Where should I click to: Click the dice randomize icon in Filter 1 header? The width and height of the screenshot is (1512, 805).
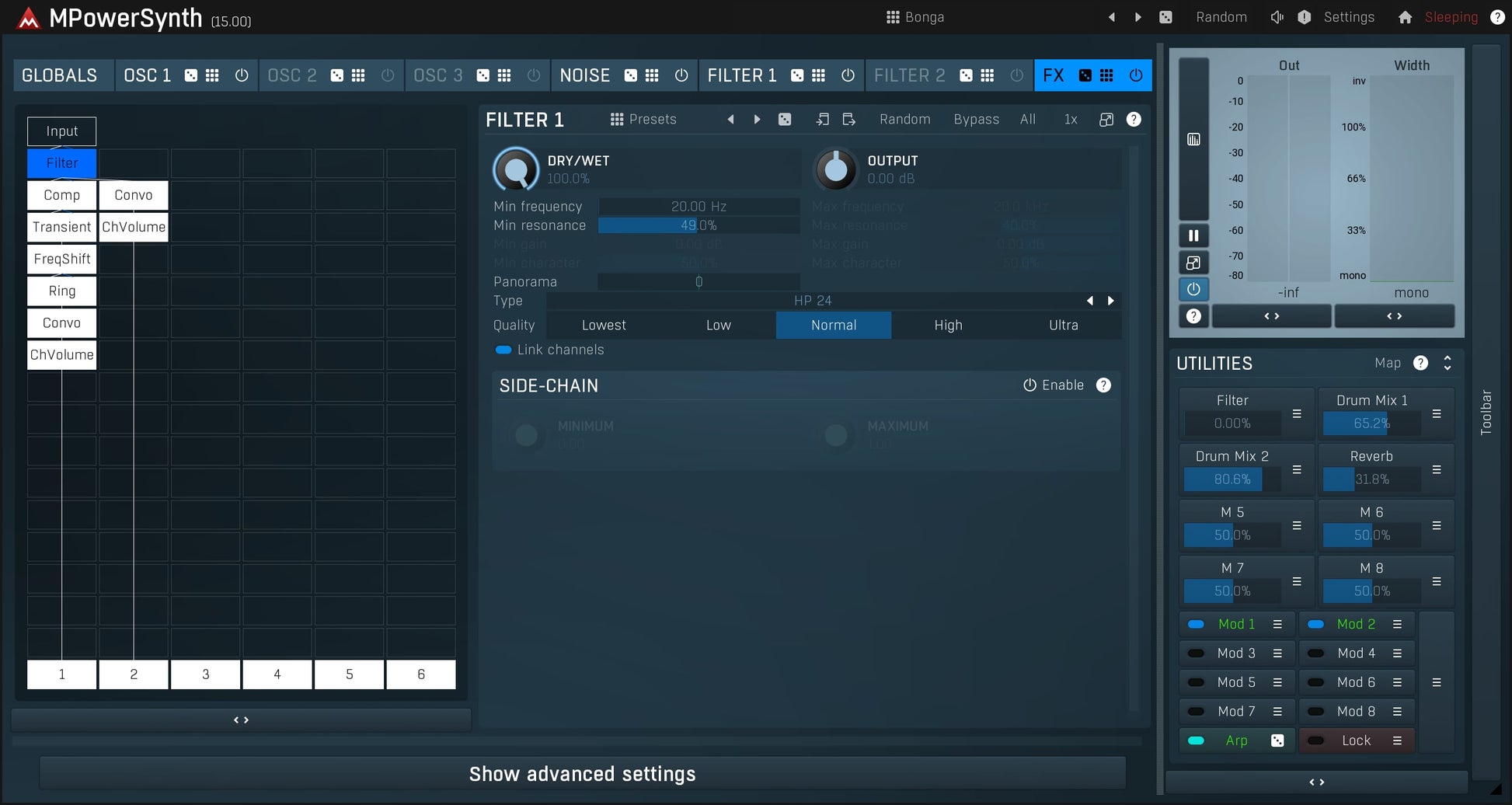(785, 119)
